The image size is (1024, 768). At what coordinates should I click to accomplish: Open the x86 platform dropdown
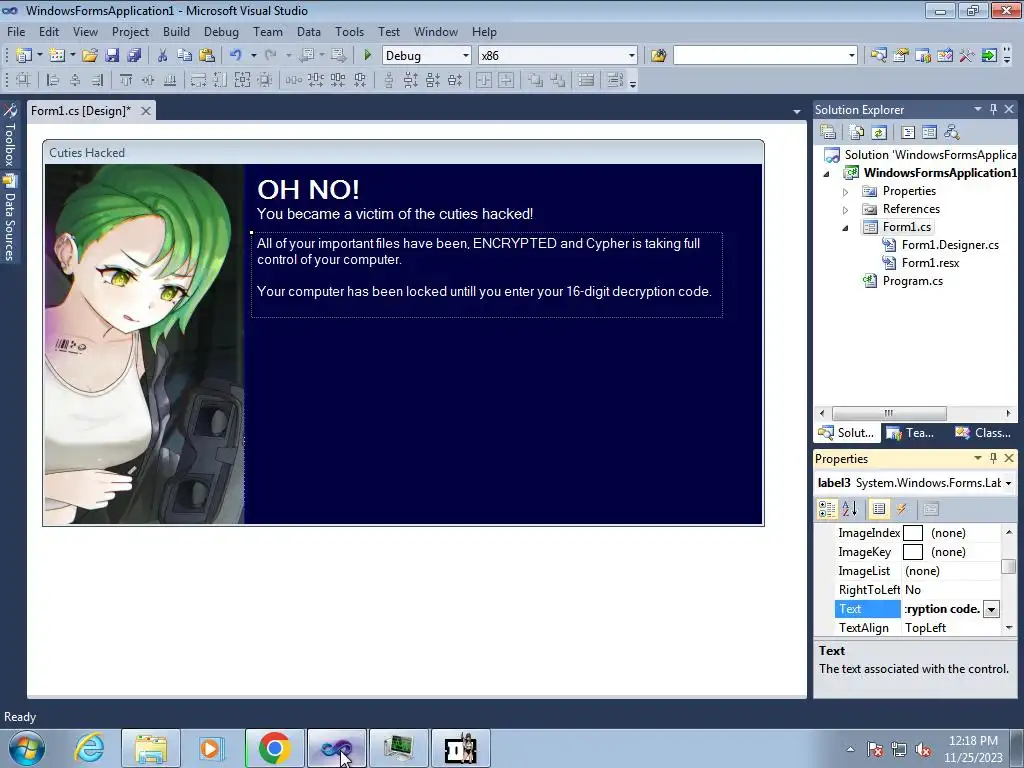[632, 56]
